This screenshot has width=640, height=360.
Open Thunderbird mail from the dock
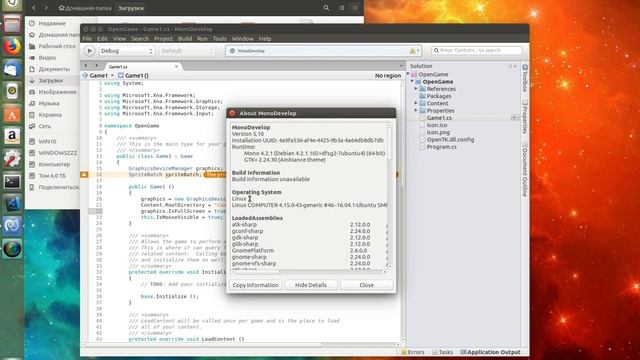12,69
